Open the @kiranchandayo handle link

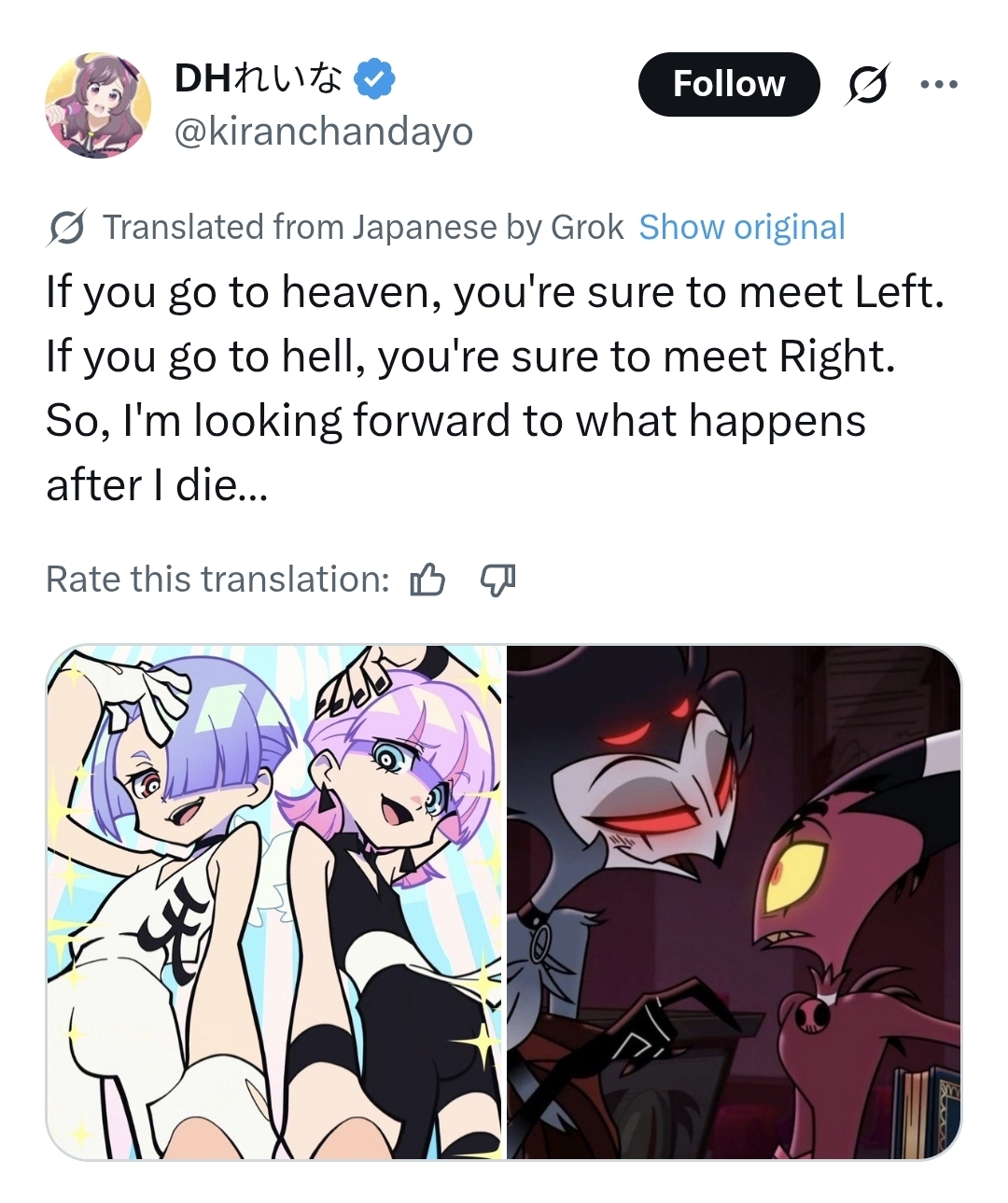tap(324, 133)
